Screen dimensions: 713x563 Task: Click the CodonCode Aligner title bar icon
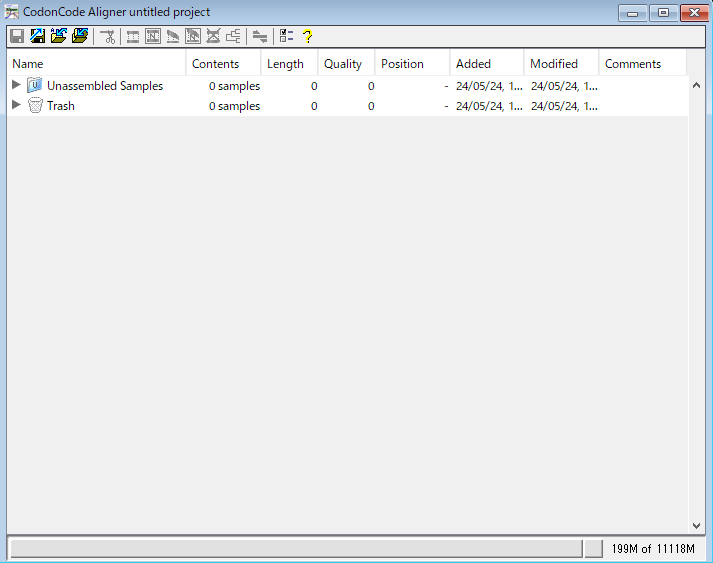point(12,12)
